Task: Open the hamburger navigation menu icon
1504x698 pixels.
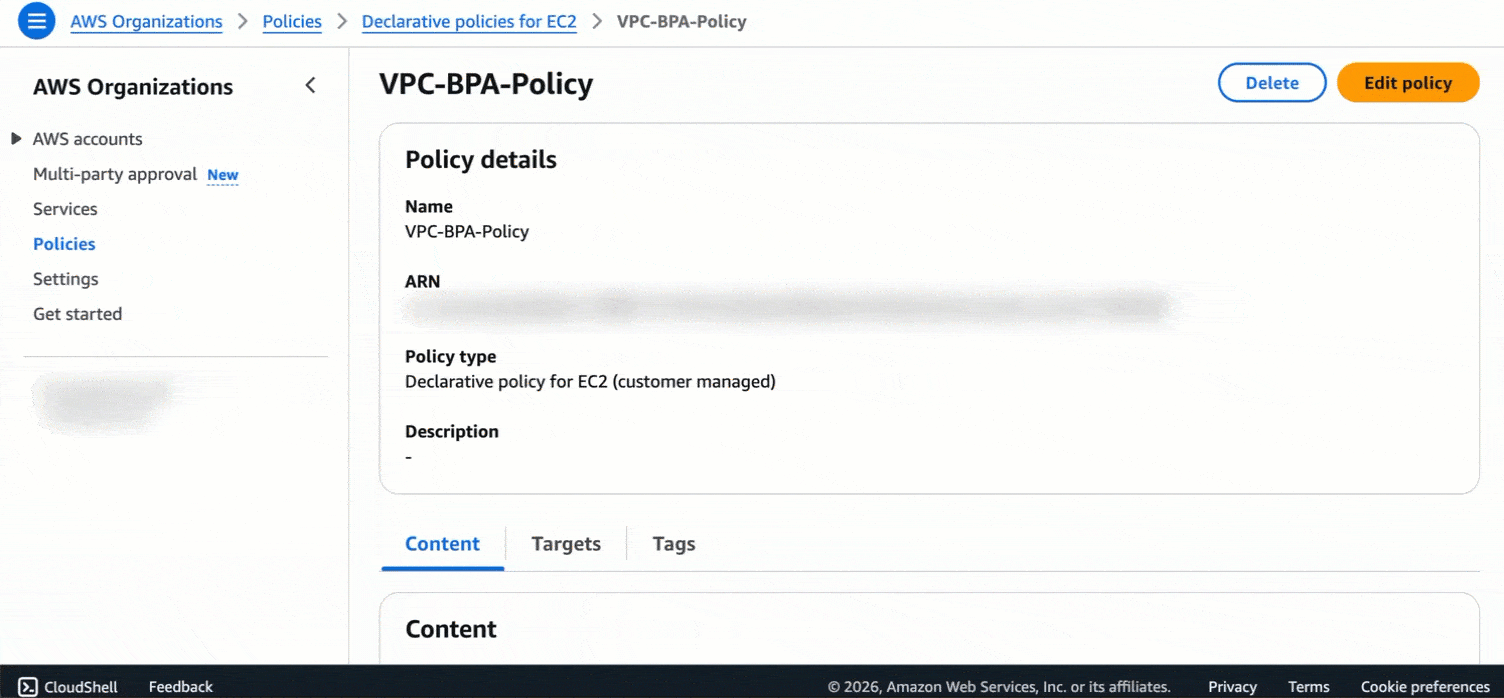Action: (x=36, y=21)
